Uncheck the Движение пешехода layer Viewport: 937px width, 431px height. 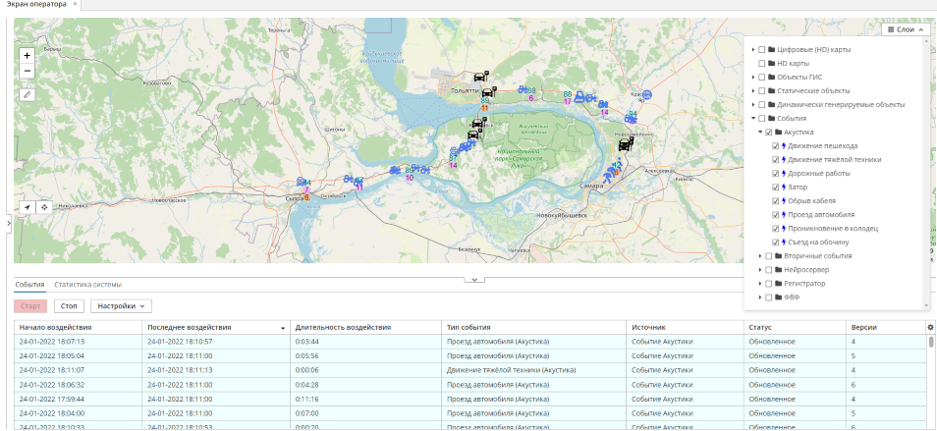(x=776, y=146)
